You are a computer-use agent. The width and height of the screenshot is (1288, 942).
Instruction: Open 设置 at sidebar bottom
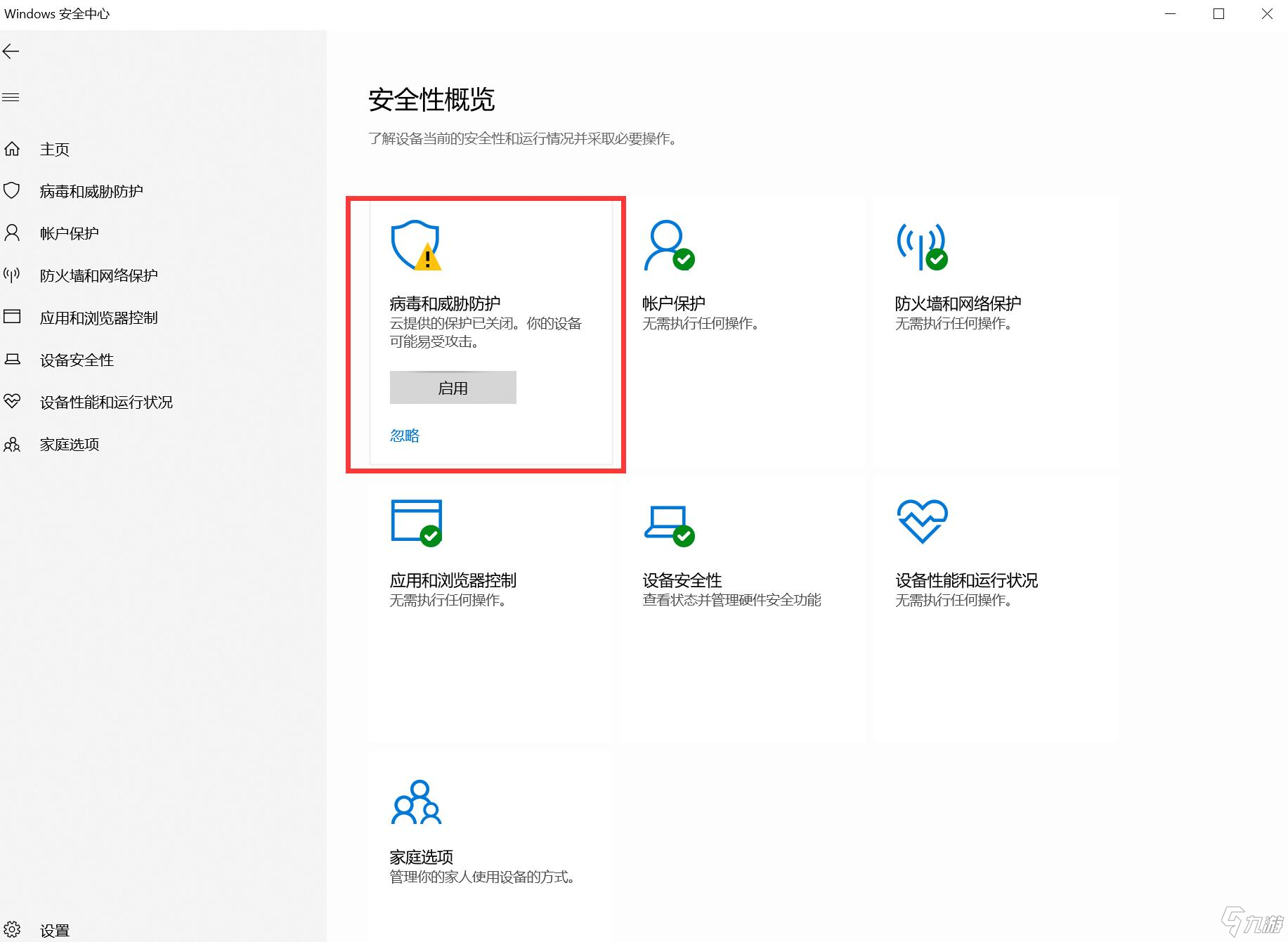tap(55, 931)
